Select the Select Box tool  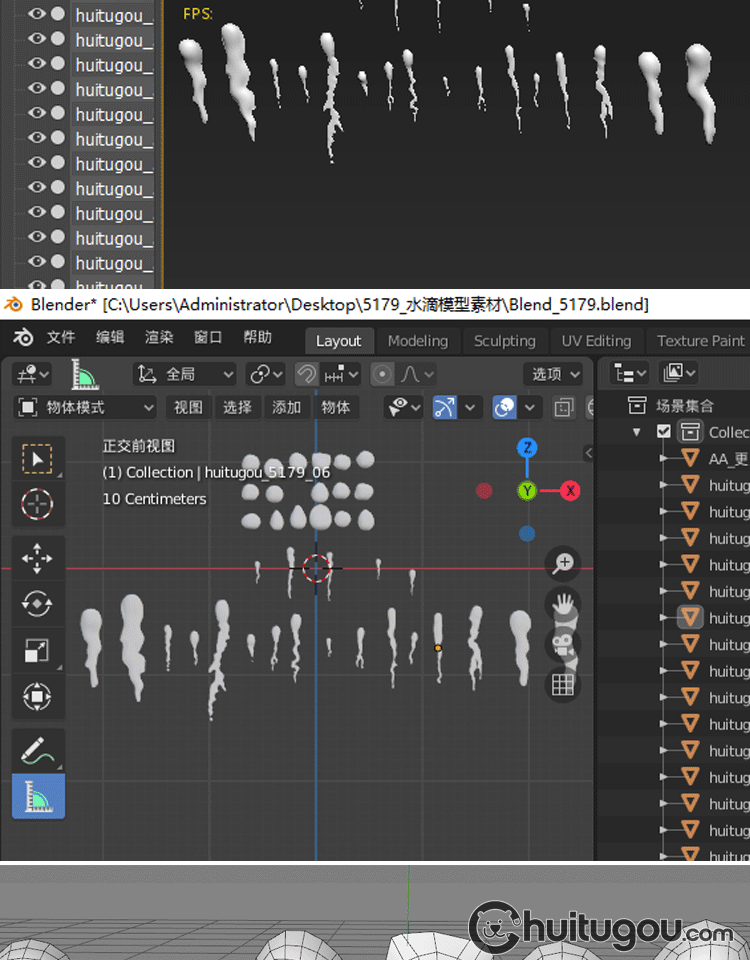pyautogui.click(x=38, y=459)
